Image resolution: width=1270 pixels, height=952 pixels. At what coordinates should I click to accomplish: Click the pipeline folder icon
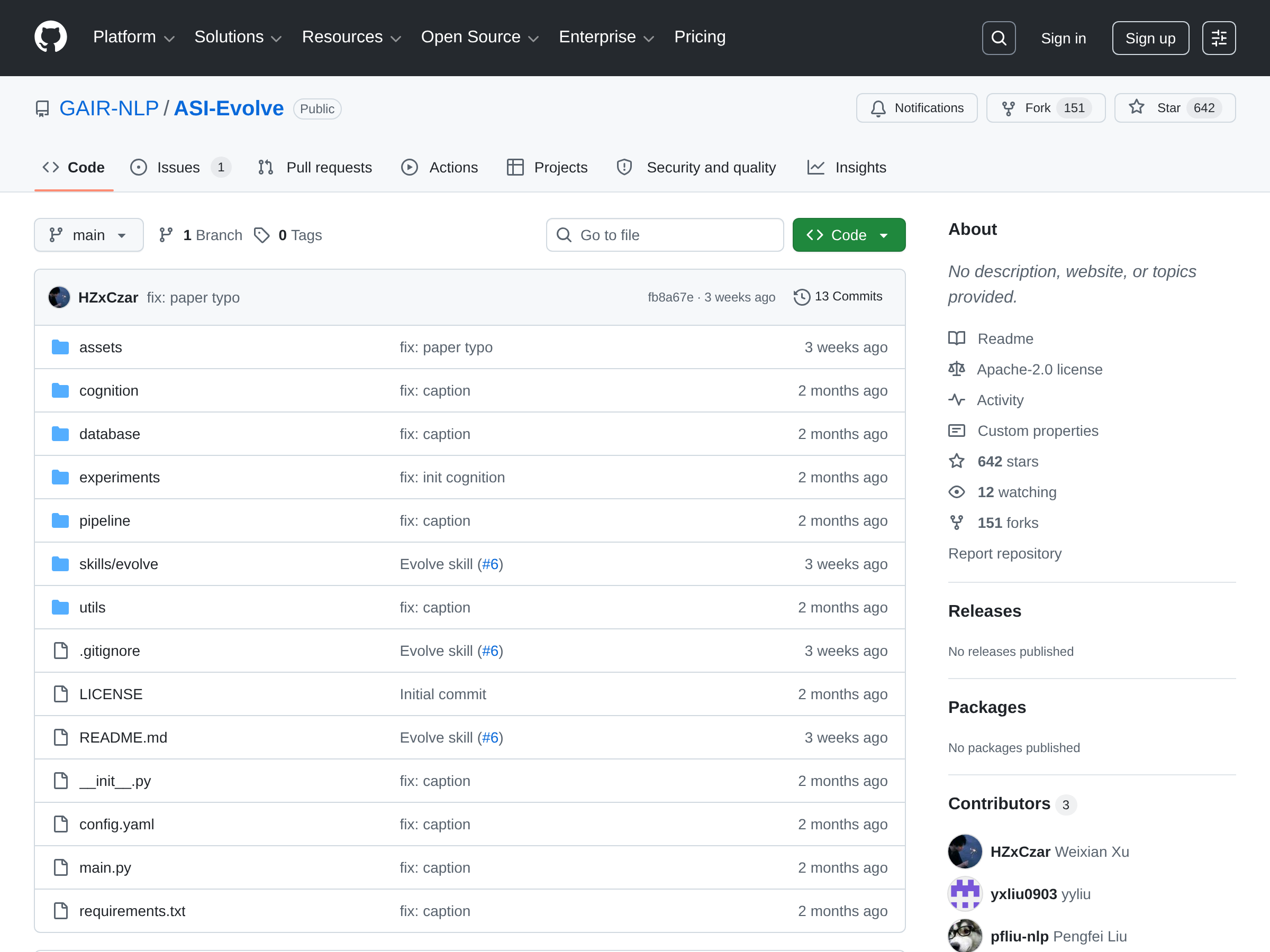(60, 520)
